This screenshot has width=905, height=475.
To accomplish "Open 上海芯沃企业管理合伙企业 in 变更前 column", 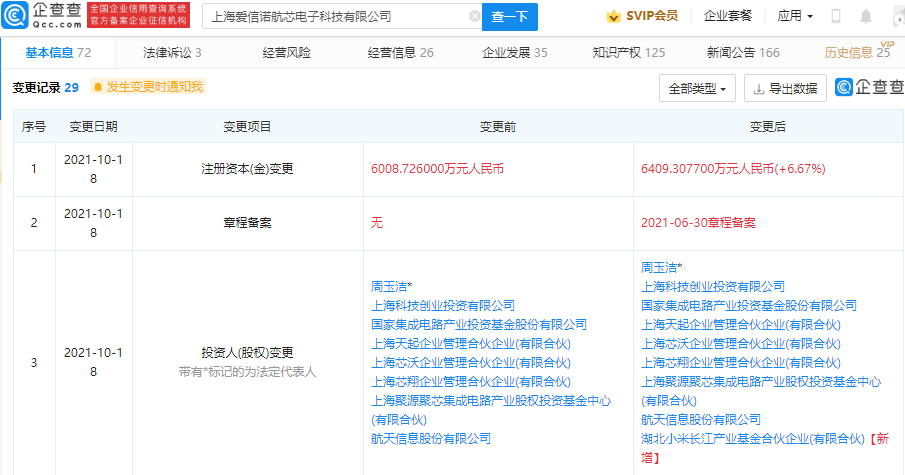I will pyautogui.click(x=470, y=362).
